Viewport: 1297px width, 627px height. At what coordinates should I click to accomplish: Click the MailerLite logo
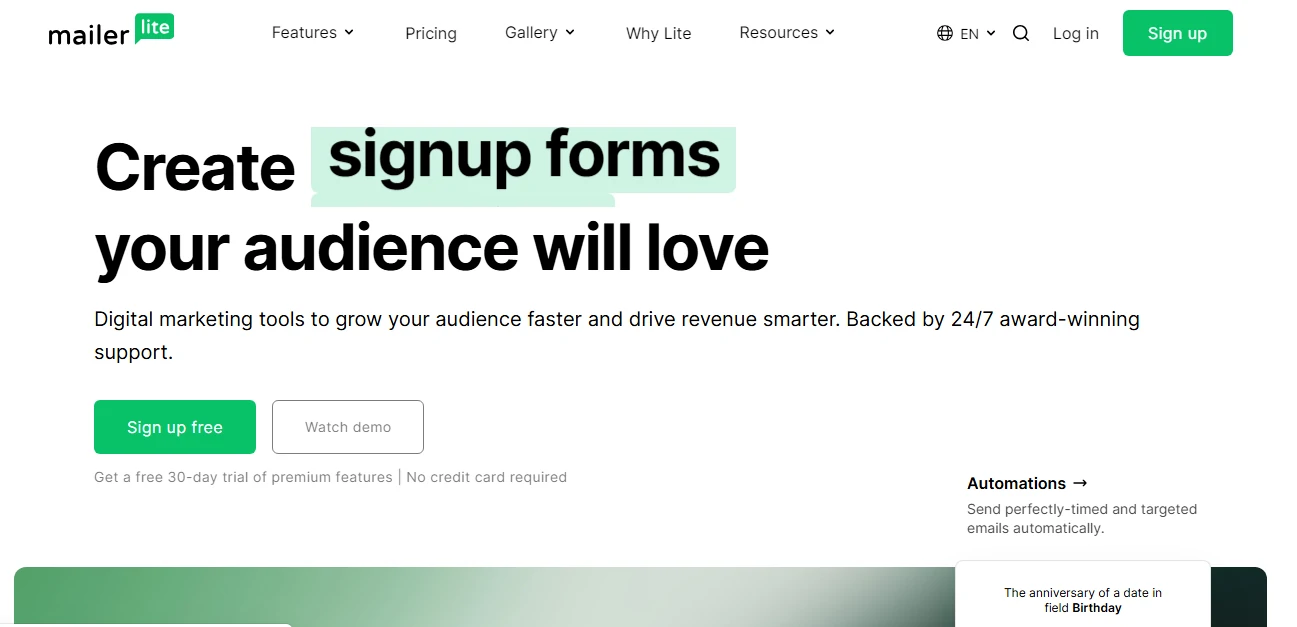coord(111,31)
